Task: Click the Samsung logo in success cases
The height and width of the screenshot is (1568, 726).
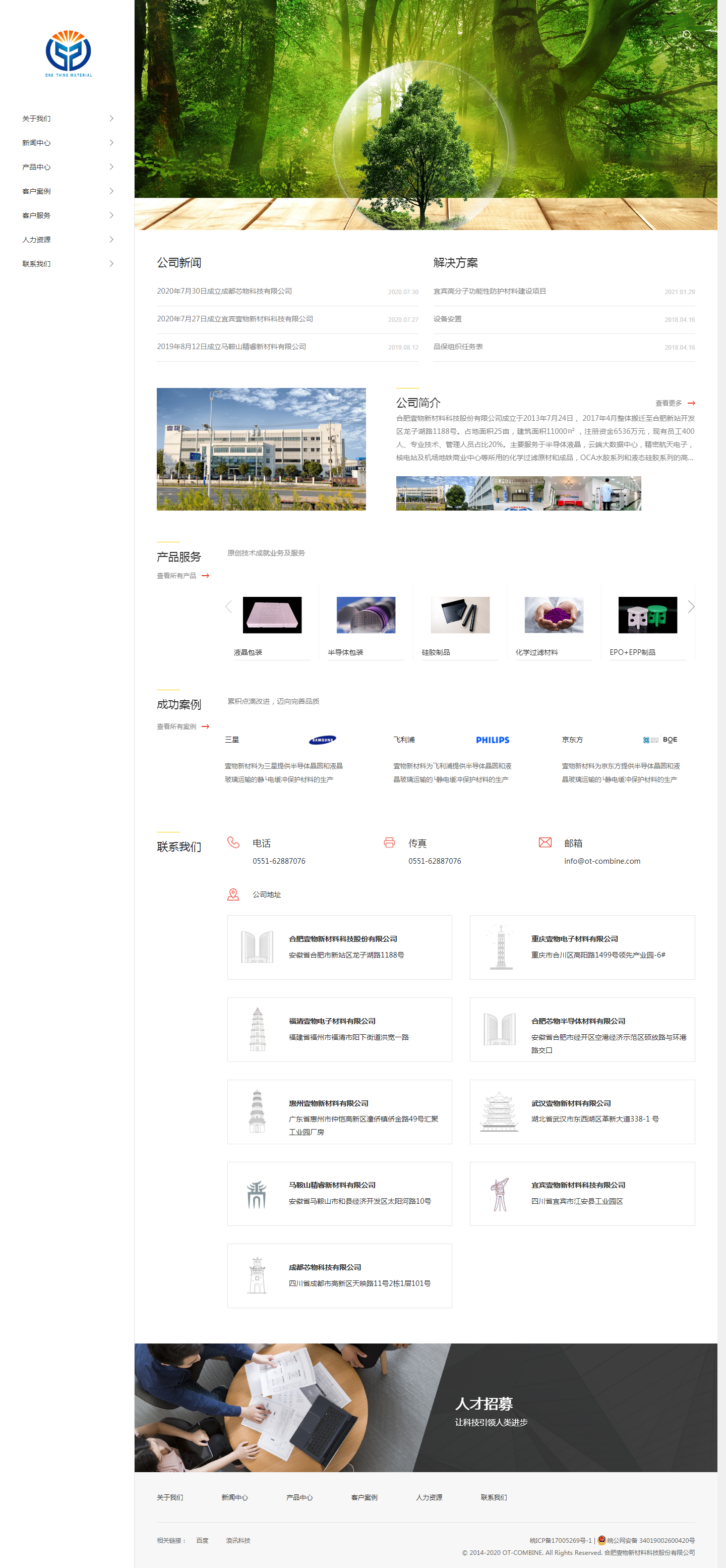Action: [x=322, y=740]
